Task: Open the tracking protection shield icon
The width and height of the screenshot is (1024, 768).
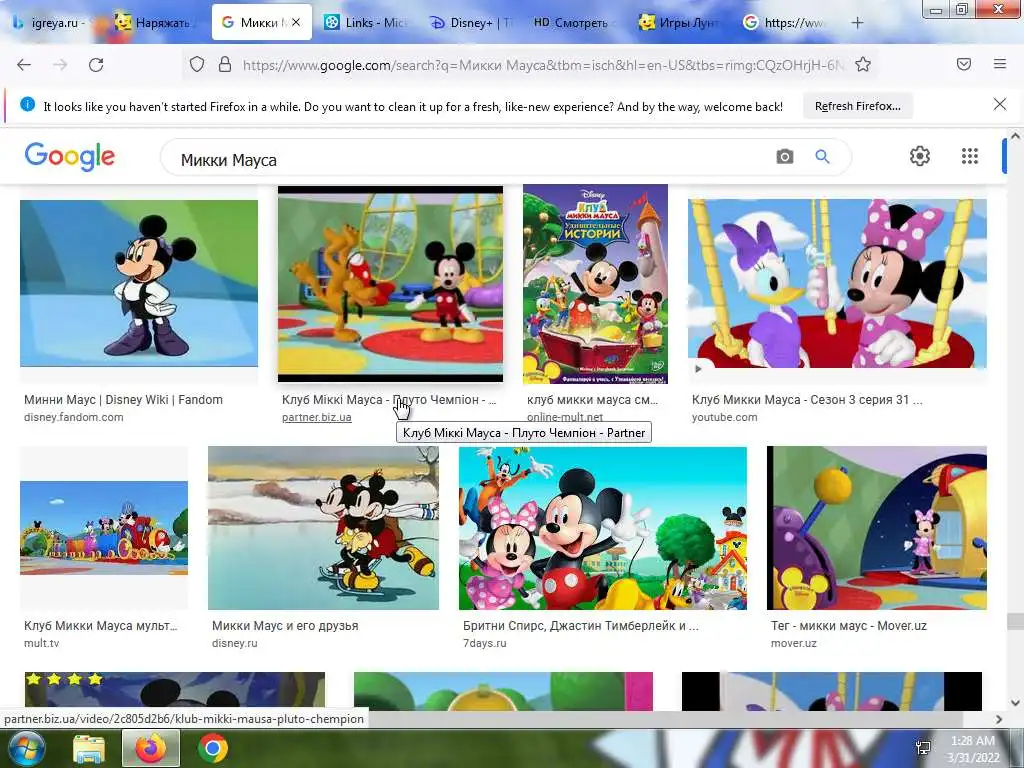Action: [x=197, y=64]
